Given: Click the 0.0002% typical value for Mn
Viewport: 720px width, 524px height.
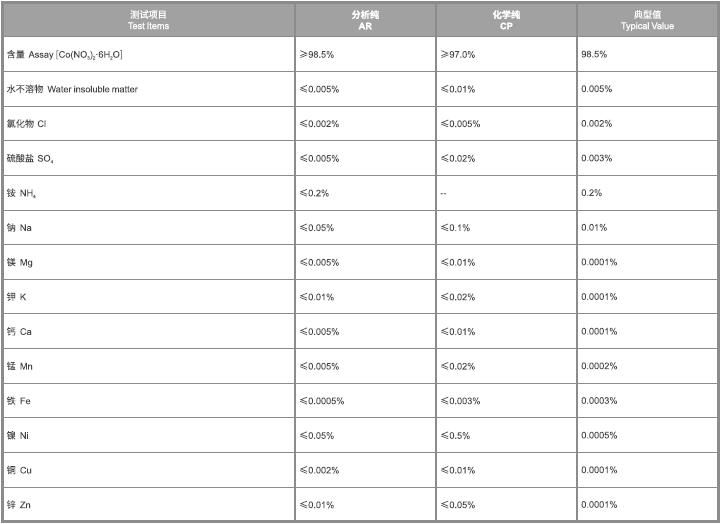Looking at the screenshot, I should [599, 366].
